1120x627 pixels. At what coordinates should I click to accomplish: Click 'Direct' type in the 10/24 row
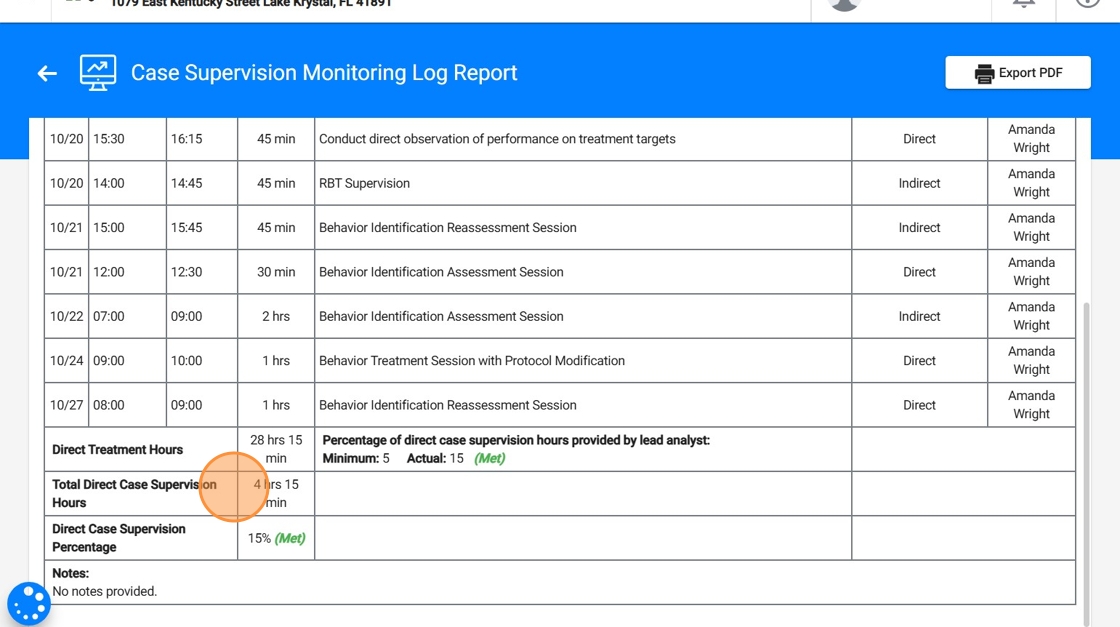point(919,361)
